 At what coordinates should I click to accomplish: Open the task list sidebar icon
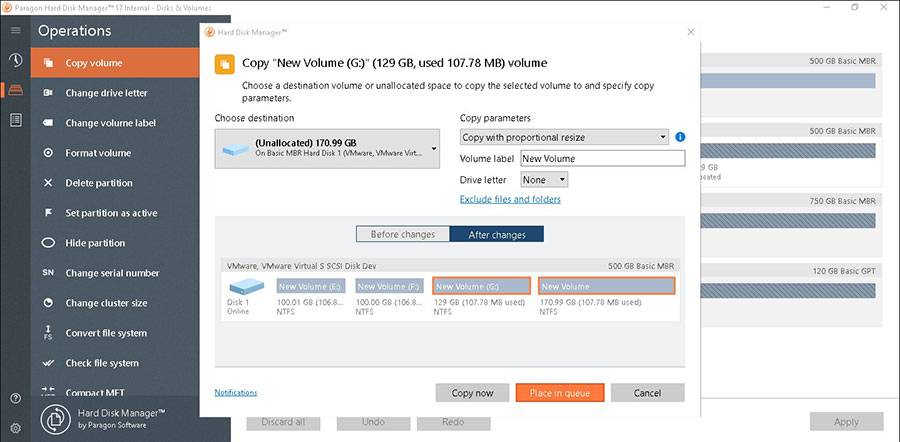15,120
